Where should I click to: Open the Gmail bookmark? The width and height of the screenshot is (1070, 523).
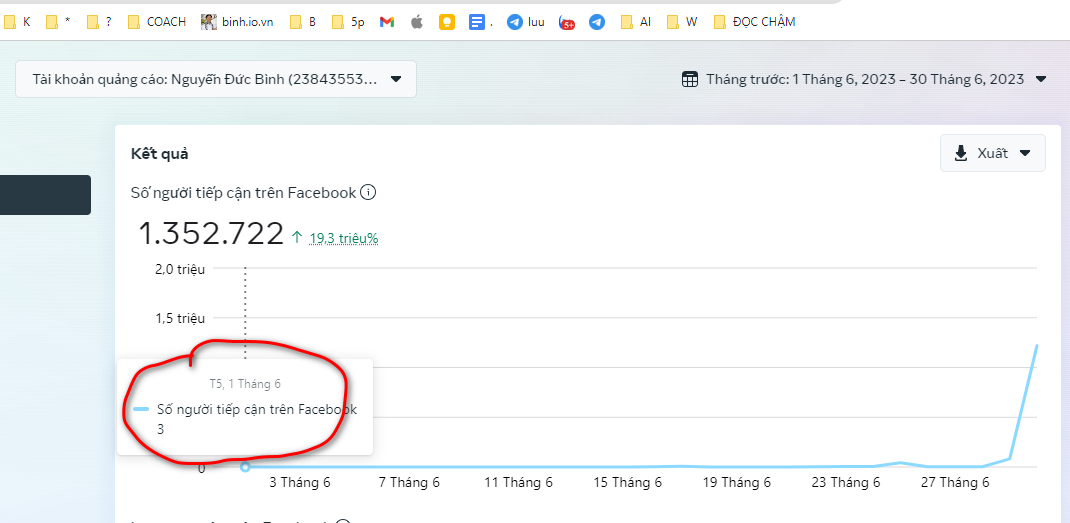387,22
